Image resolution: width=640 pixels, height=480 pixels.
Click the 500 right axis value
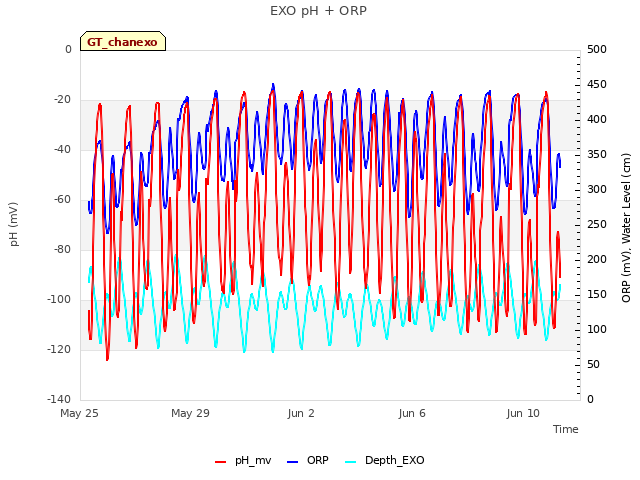[x=597, y=49]
